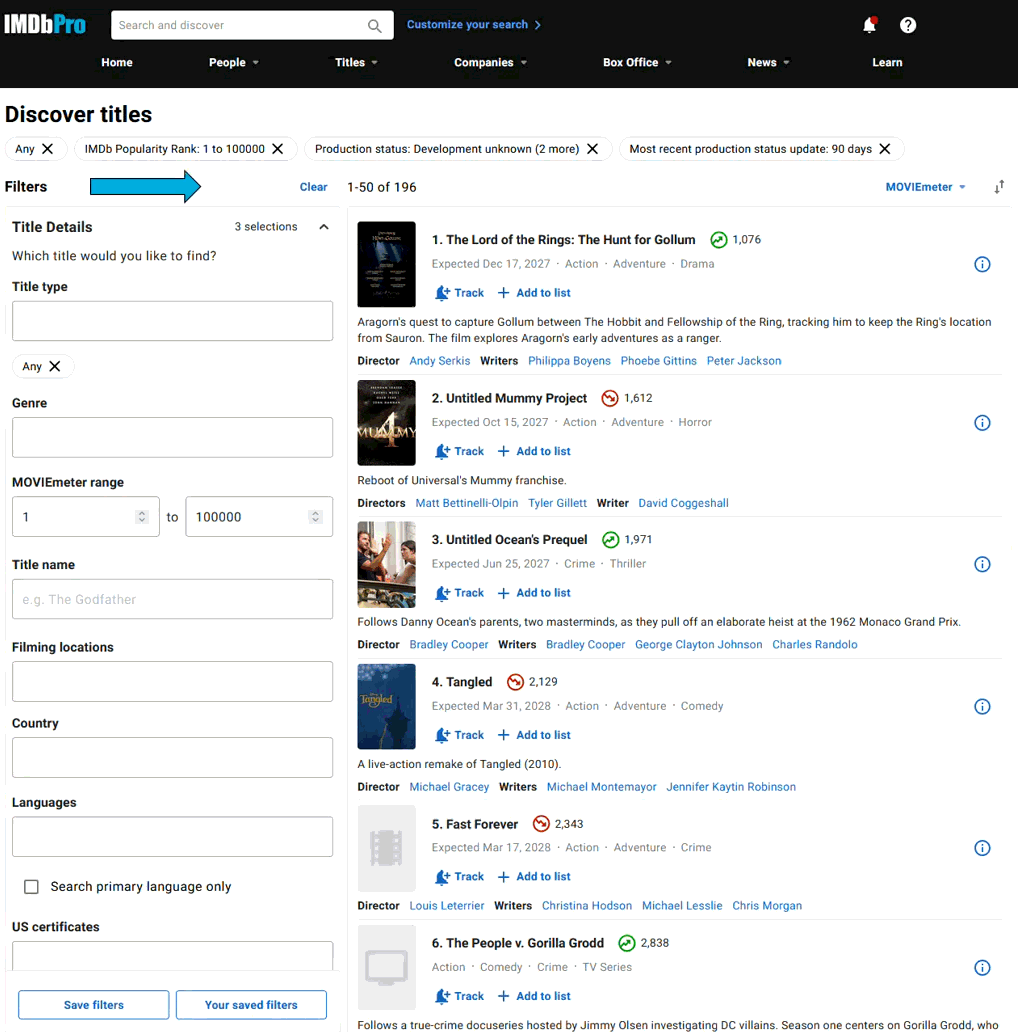The image size is (1018, 1032).
Task: Remove Production status filter chip
Action: 592,149
